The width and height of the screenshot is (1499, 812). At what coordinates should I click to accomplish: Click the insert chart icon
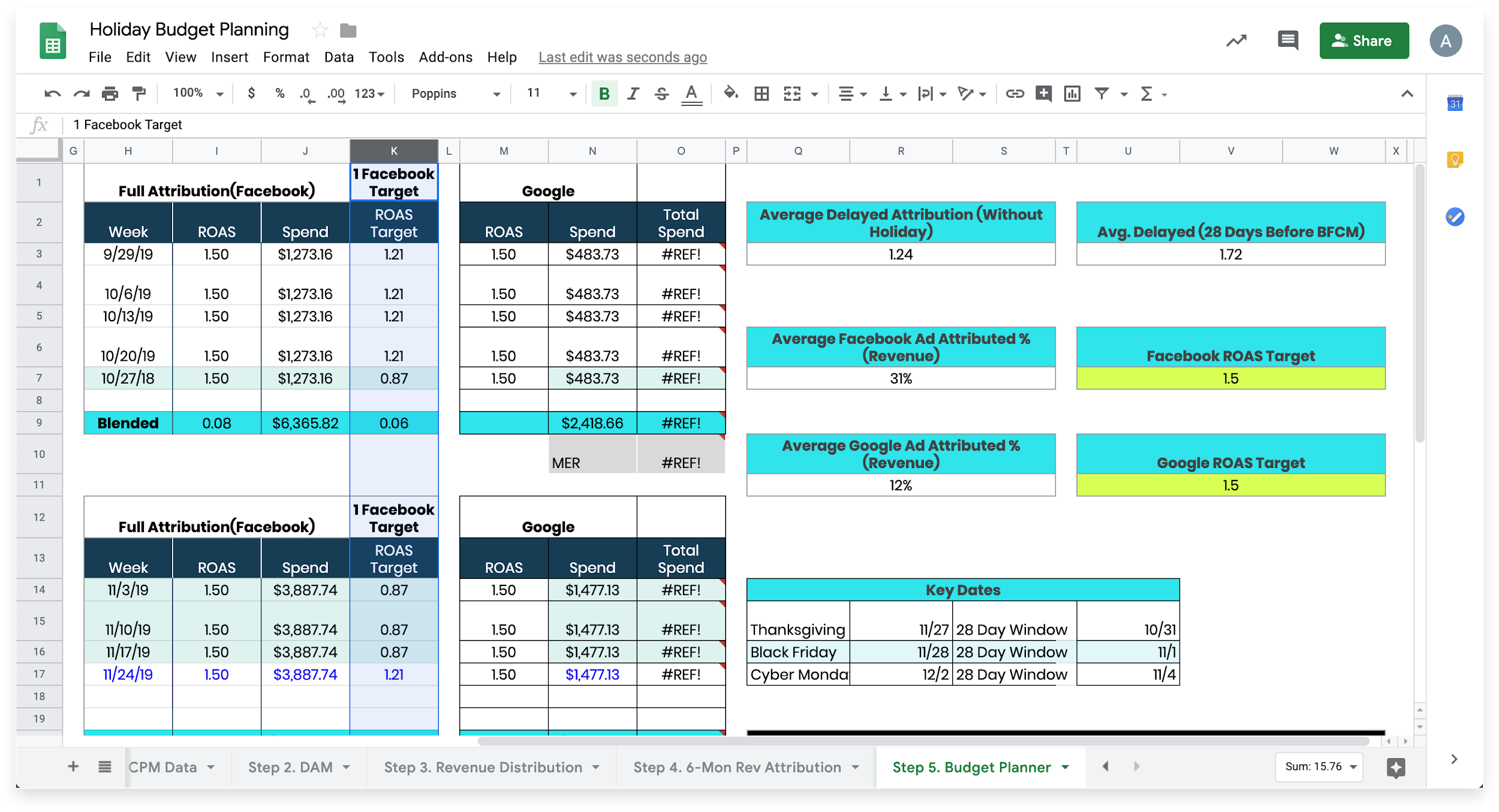1072,93
